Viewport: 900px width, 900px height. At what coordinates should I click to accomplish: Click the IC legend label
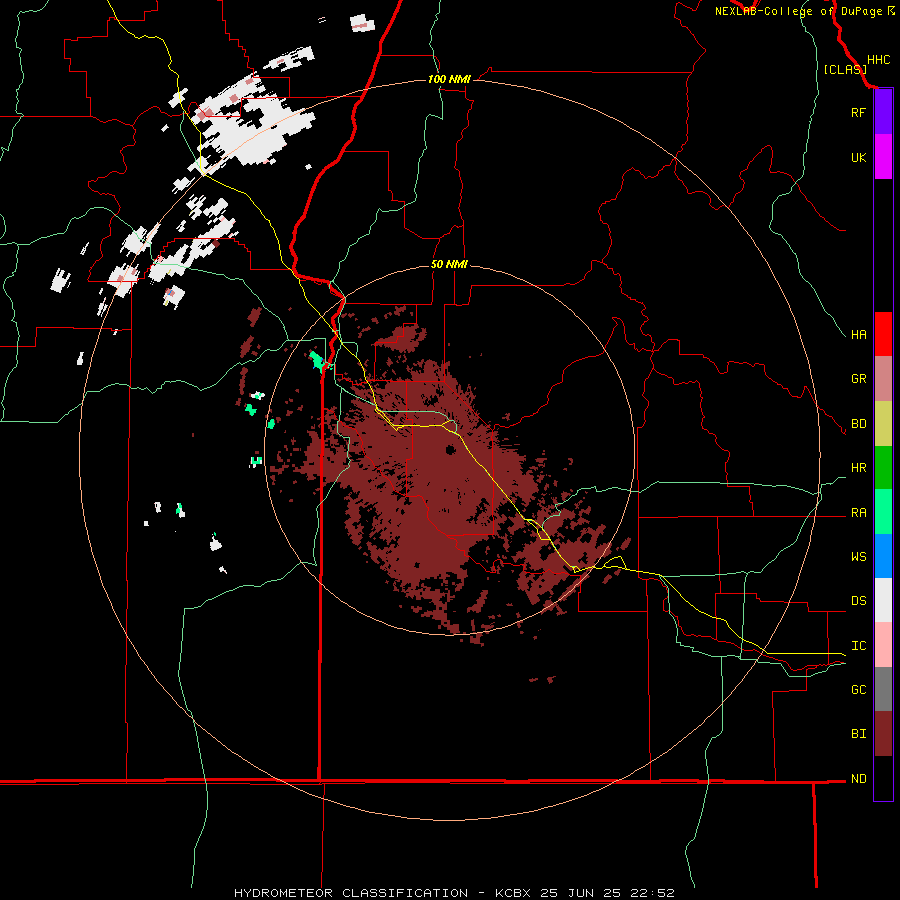point(858,646)
